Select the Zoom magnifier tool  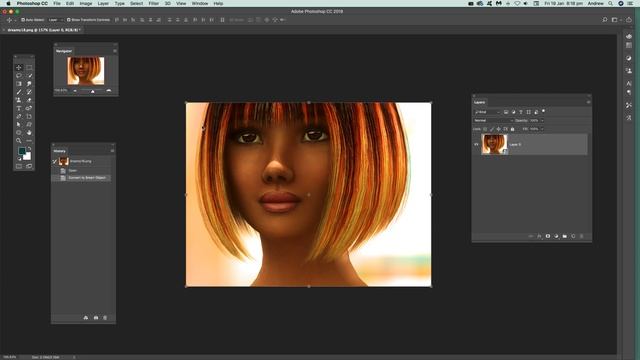19,141
